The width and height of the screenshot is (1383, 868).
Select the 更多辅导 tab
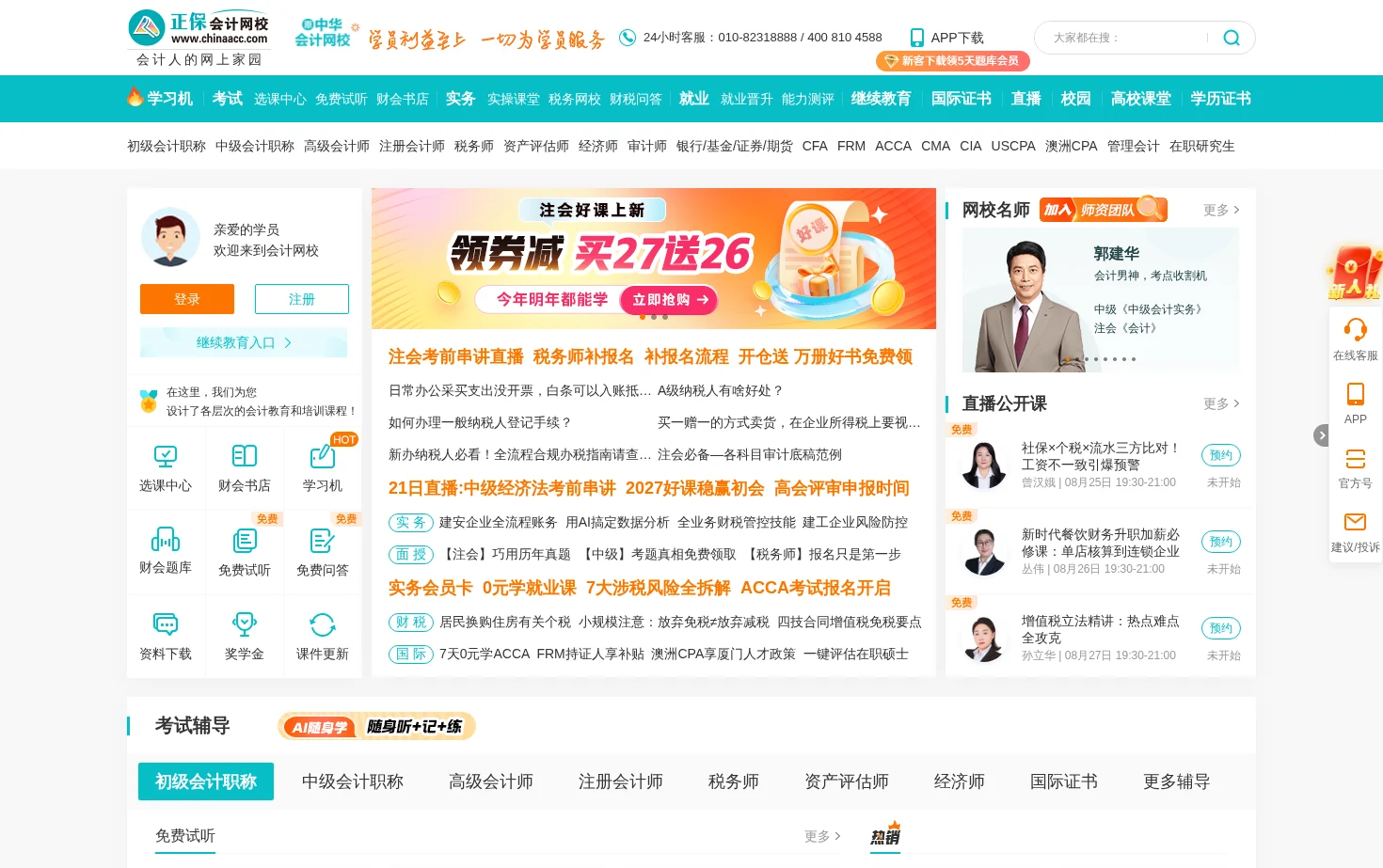(x=1177, y=781)
